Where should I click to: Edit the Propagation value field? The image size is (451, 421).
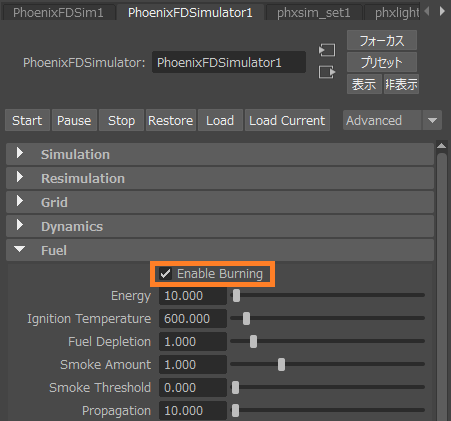point(193,410)
